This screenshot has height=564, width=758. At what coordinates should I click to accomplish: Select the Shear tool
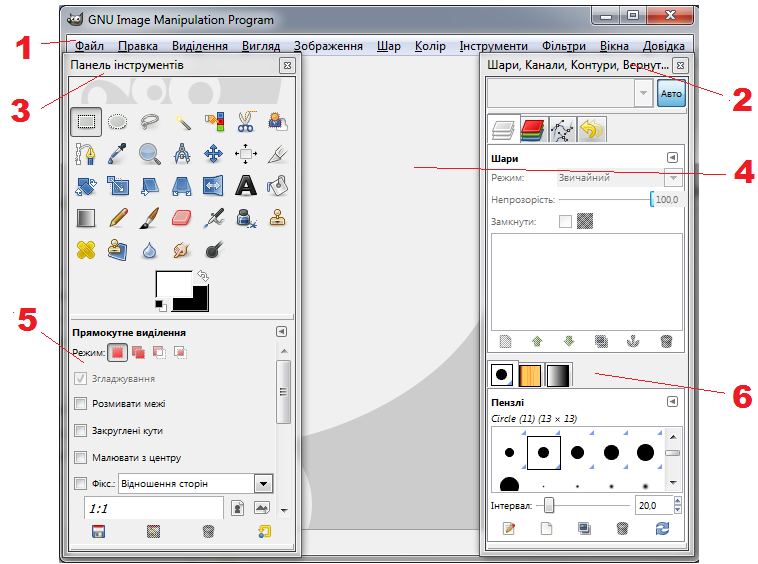coord(150,186)
